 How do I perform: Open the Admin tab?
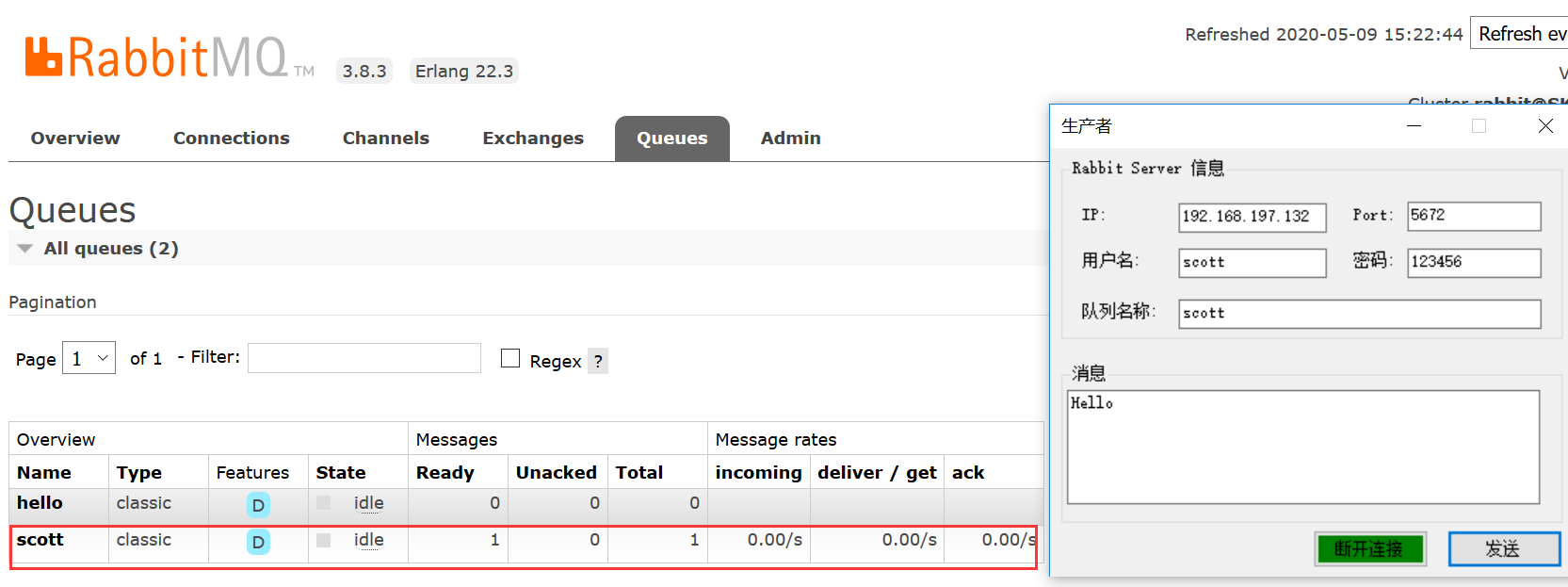pyautogui.click(x=791, y=138)
